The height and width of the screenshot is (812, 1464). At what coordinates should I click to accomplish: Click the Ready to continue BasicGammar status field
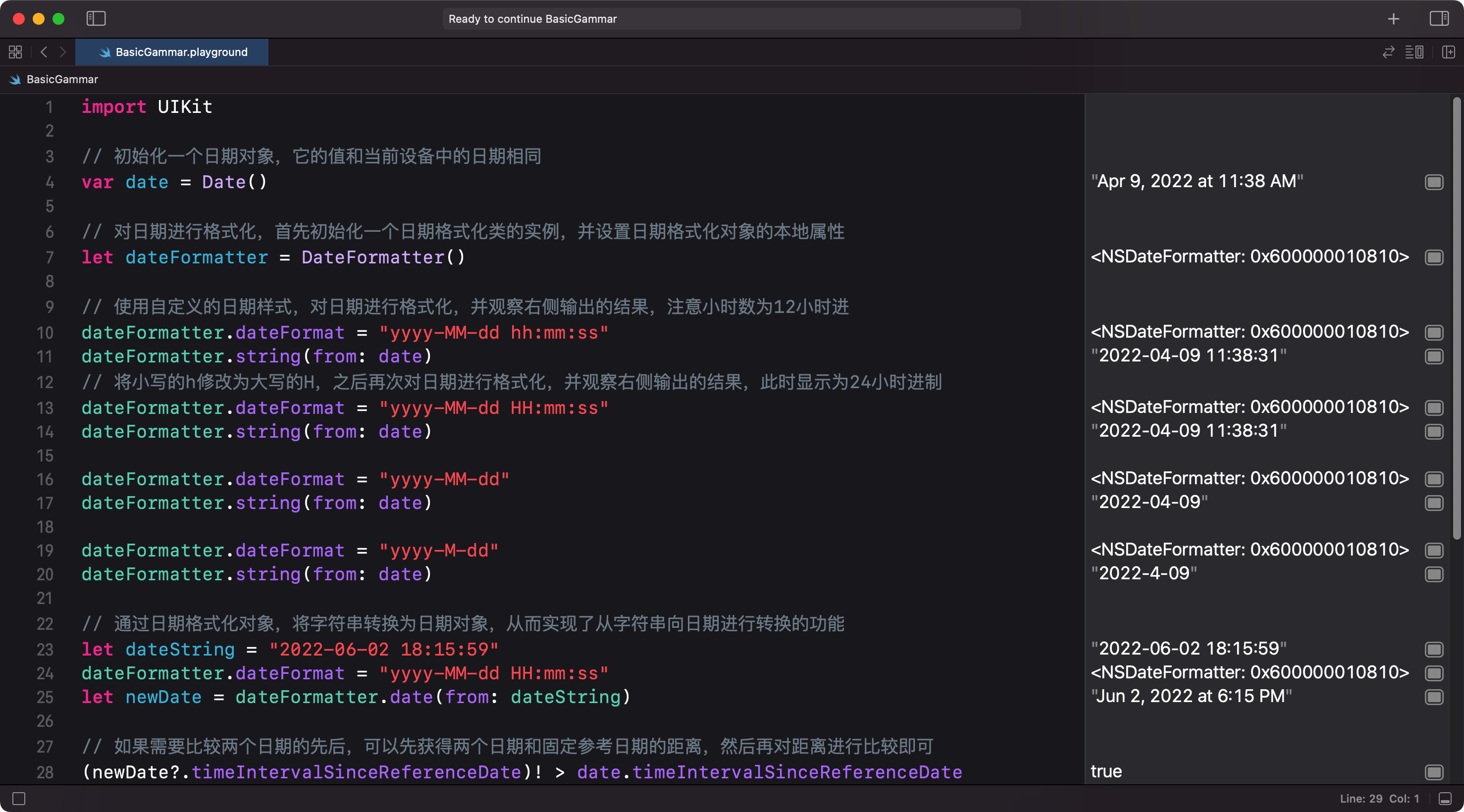point(732,19)
